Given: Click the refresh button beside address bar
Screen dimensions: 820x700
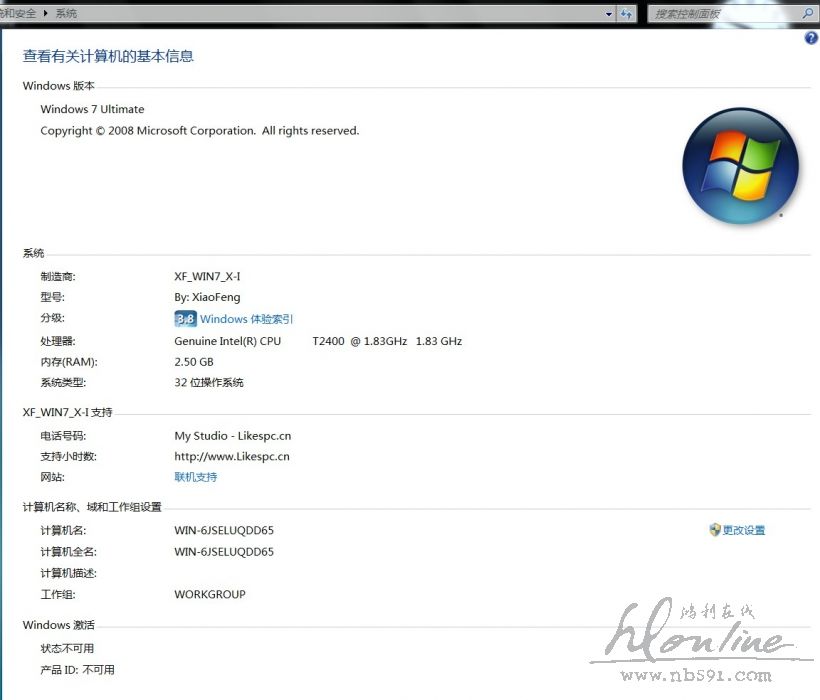Looking at the screenshot, I should (627, 14).
